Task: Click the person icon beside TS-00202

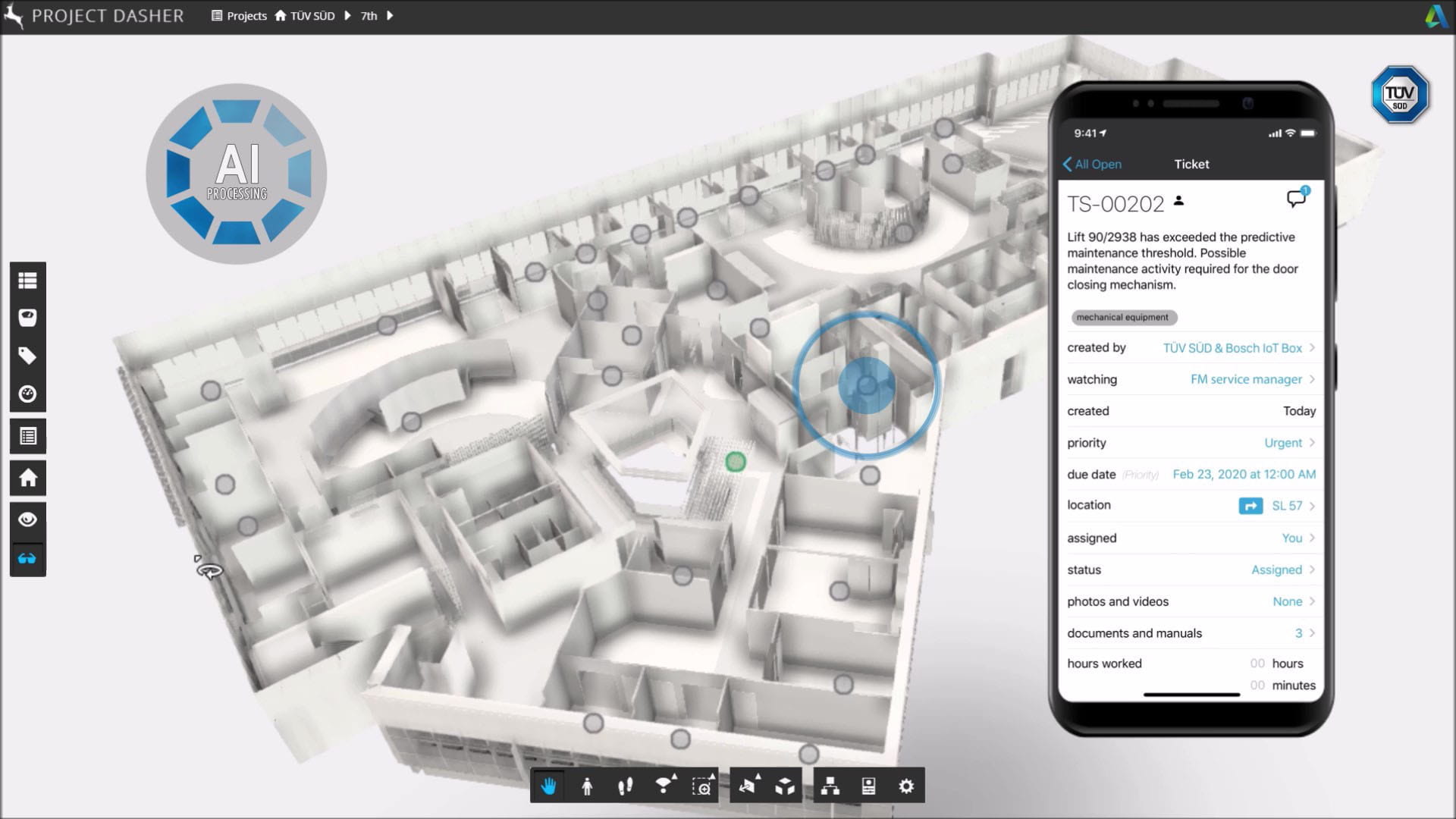Action: pos(1178,201)
